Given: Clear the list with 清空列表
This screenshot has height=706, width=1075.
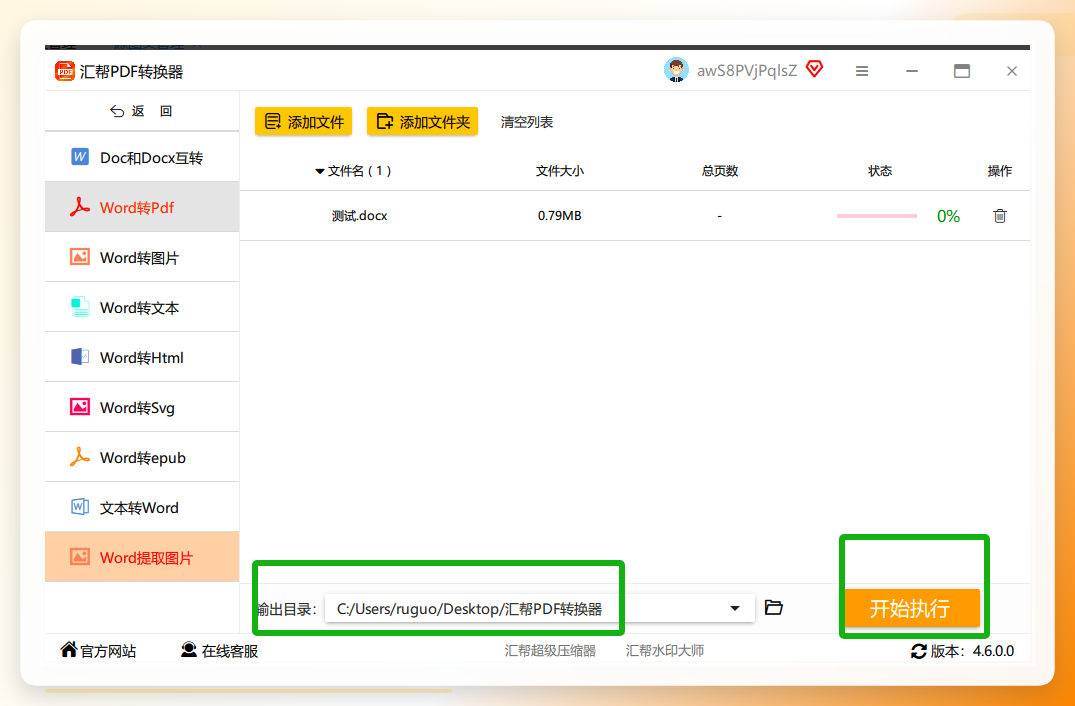Looking at the screenshot, I should click(x=527, y=122).
